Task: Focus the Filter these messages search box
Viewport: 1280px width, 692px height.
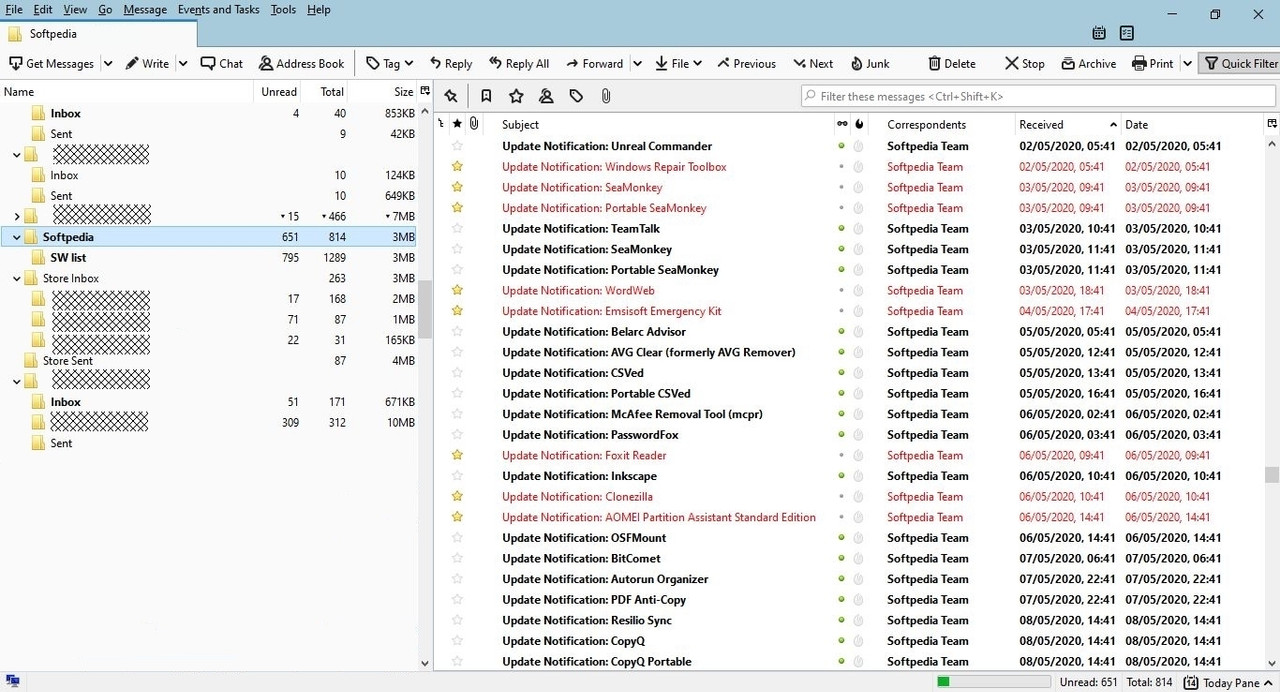Action: 1038,96
